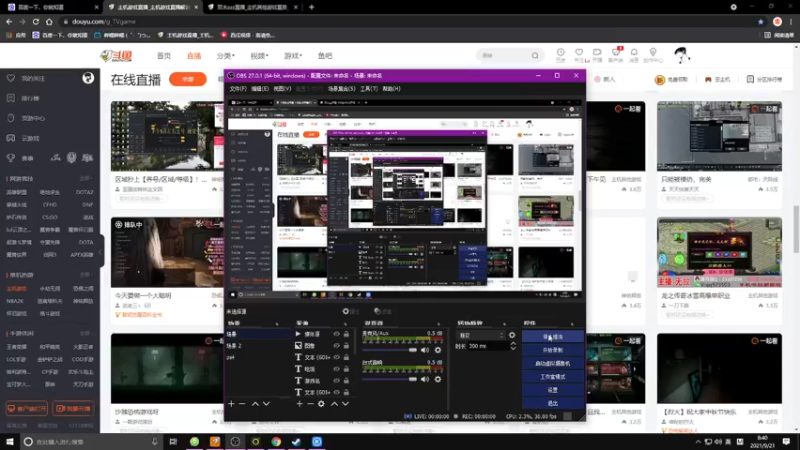The image size is (800, 450).
Task: Open OBS 设置 settings button
Action: tap(553, 390)
